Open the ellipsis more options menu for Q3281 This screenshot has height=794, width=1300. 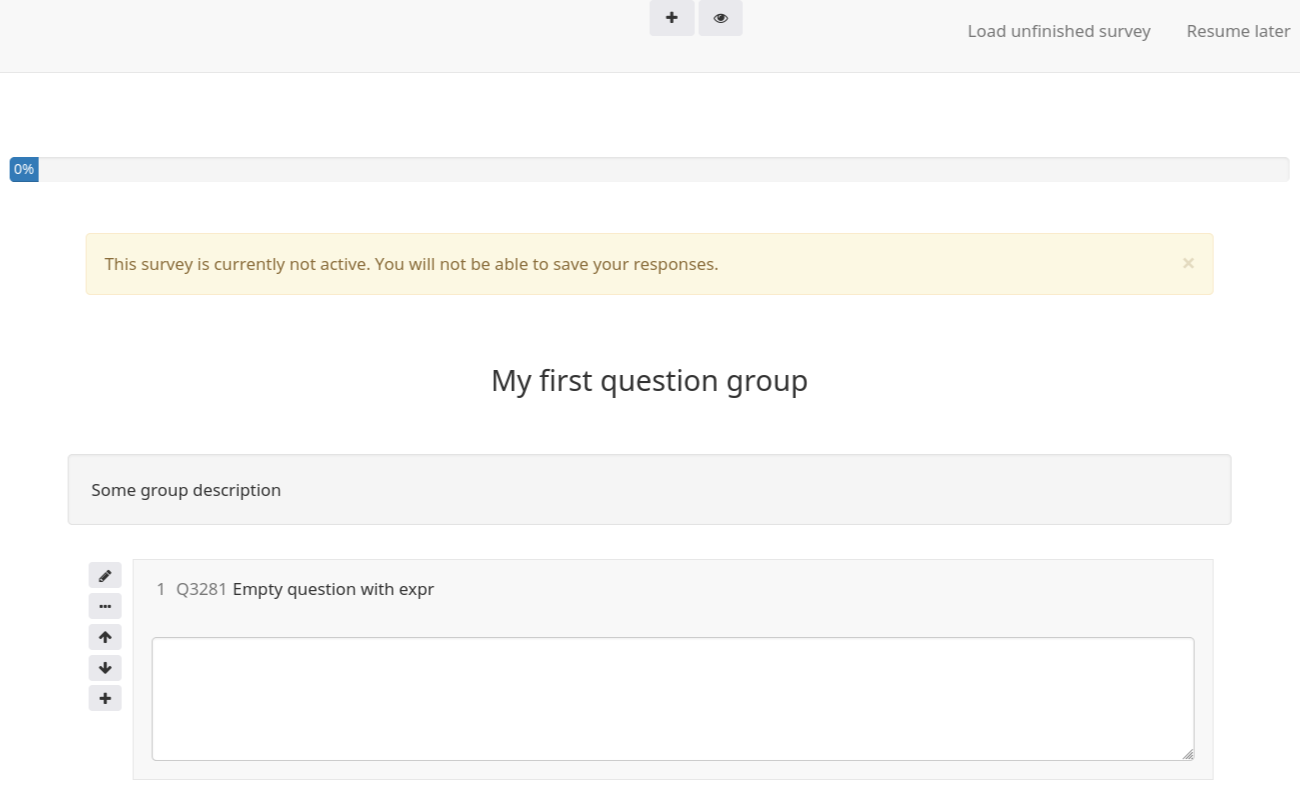(x=105, y=606)
